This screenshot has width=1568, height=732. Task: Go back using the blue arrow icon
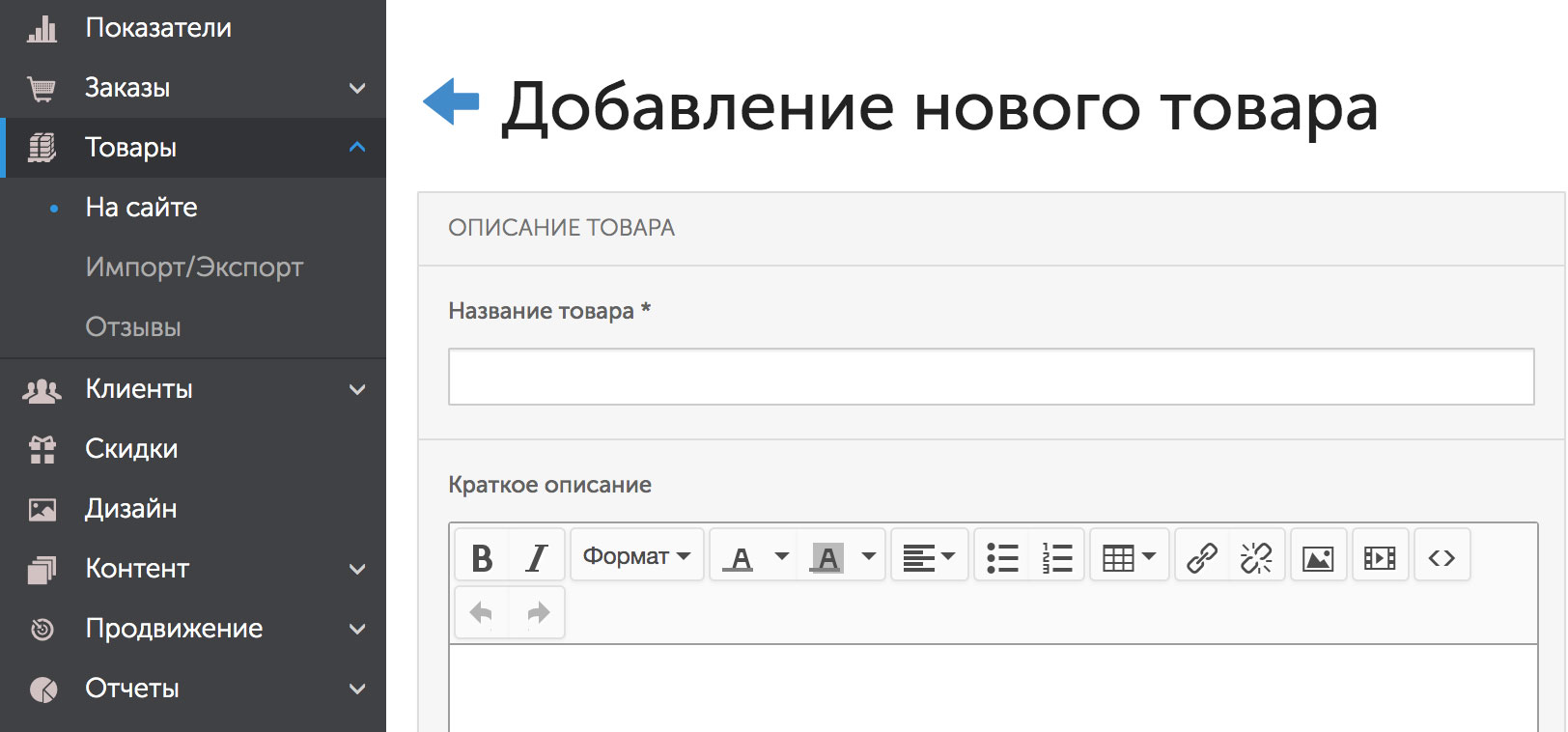pos(451,101)
